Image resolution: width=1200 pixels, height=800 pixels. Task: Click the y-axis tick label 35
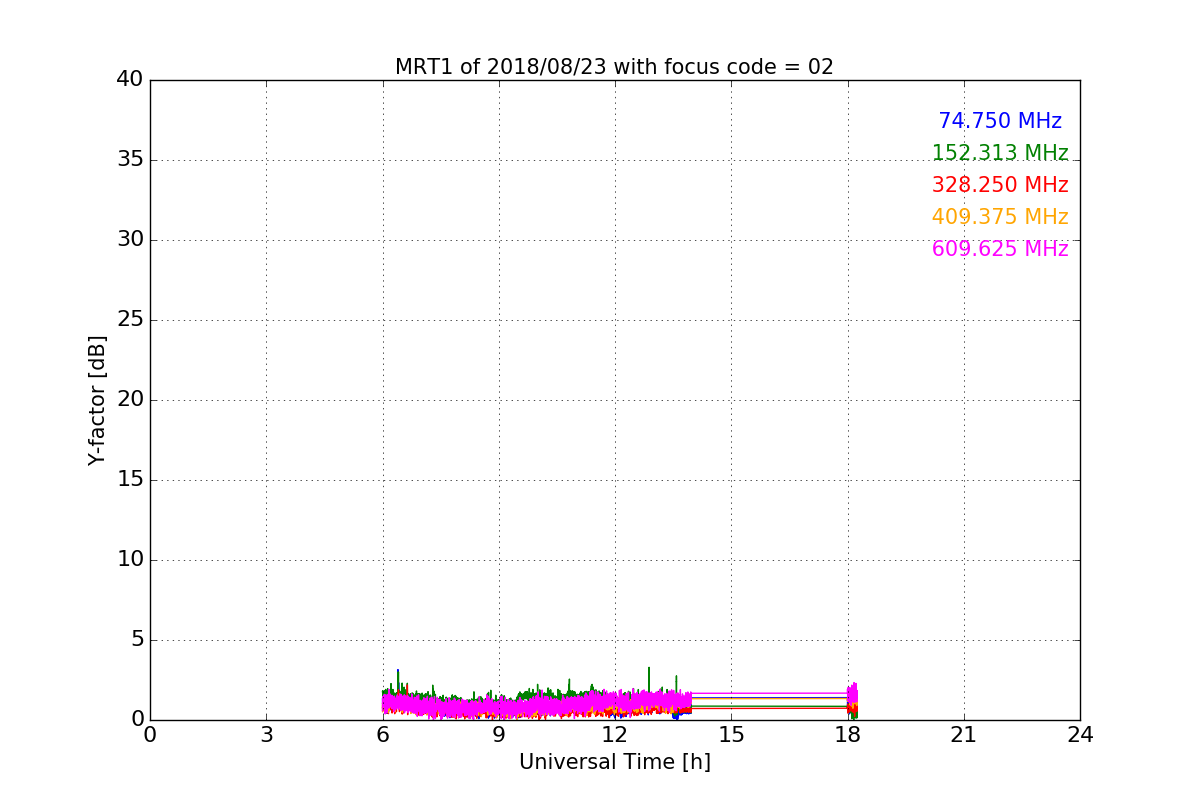129,160
